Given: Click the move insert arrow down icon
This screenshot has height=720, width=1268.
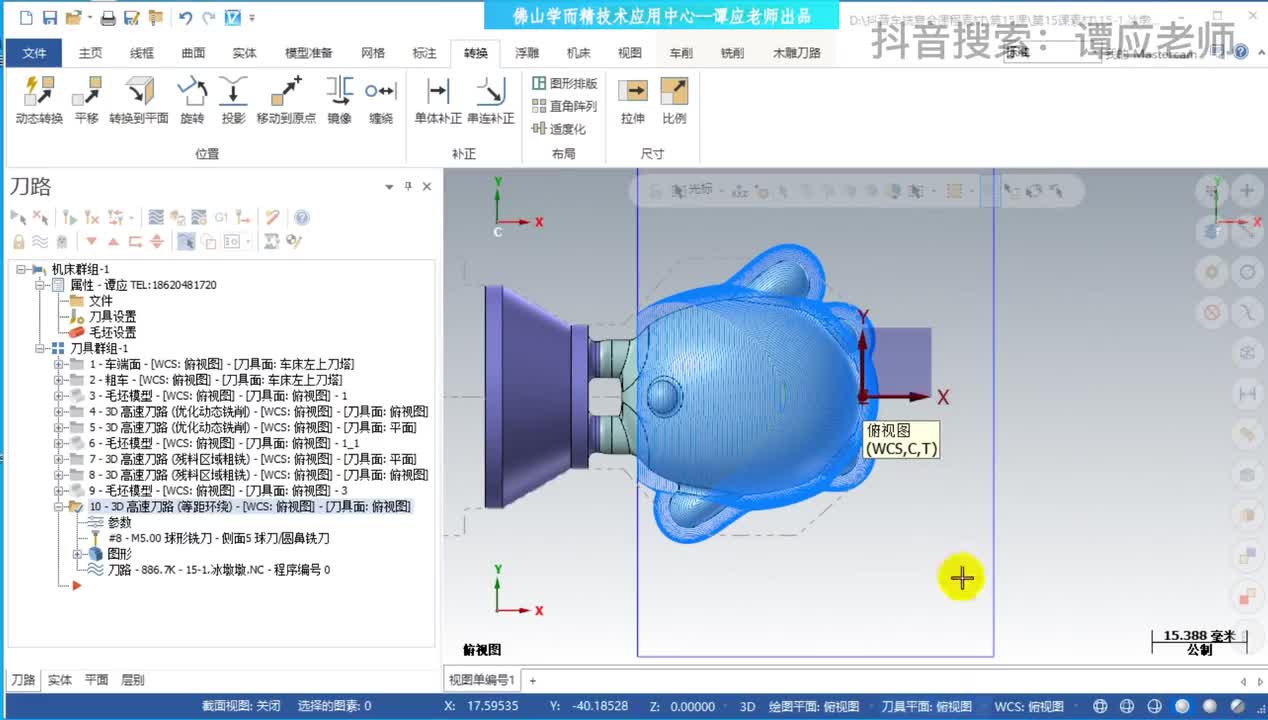Looking at the screenshot, I should coord(91,241).
